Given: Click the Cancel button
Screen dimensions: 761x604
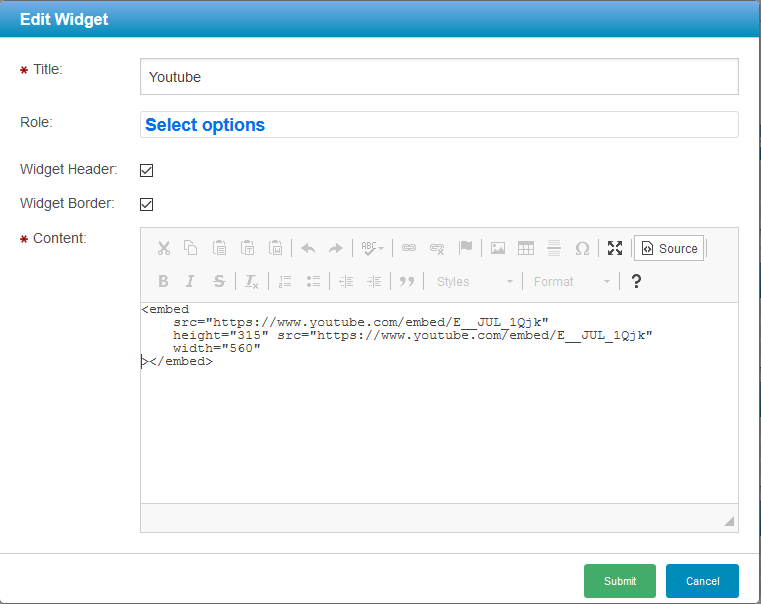Looking at the screenshot, I should coord(702,581).
